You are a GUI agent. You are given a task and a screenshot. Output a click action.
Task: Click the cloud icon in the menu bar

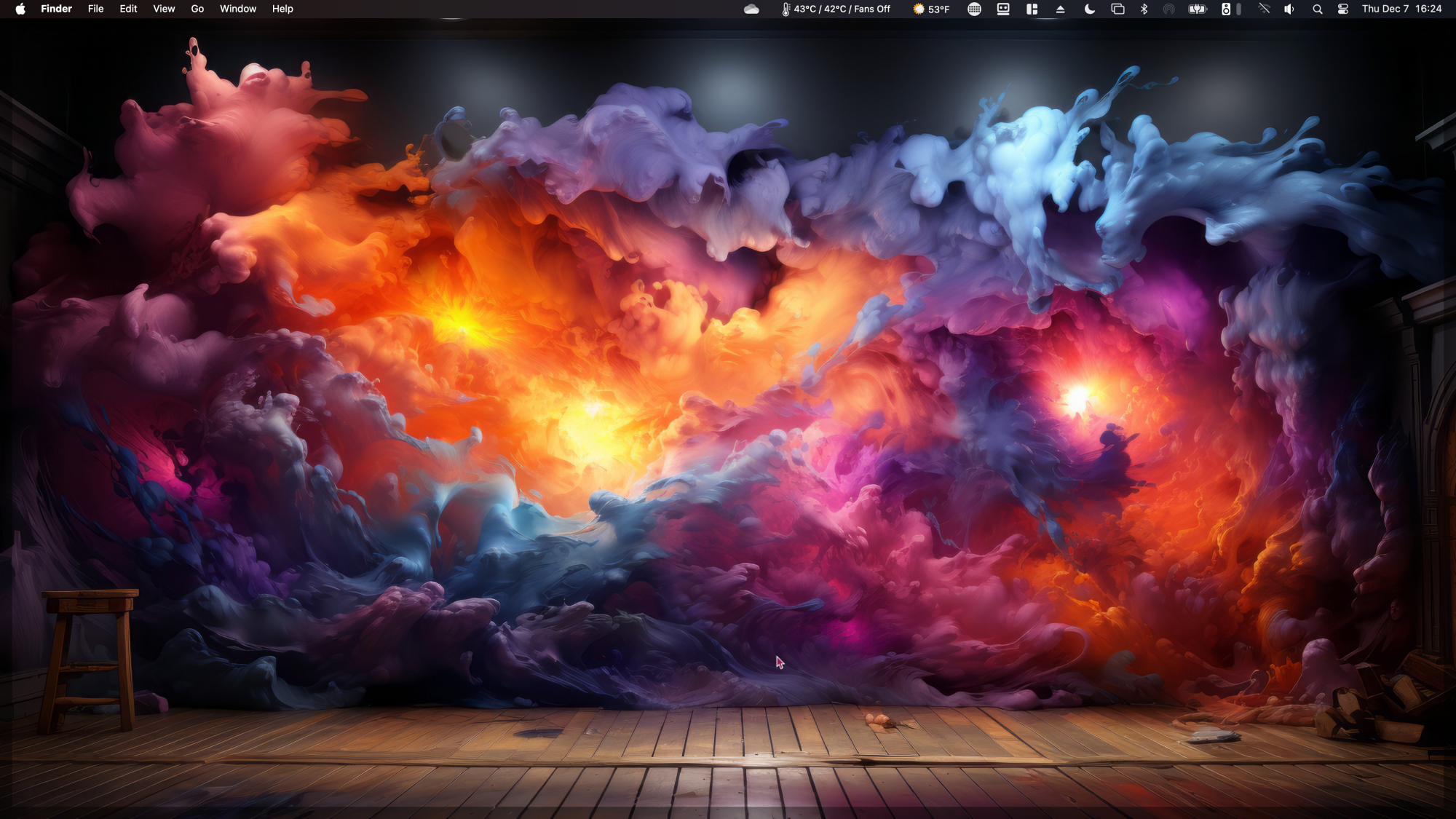point(751,9)
